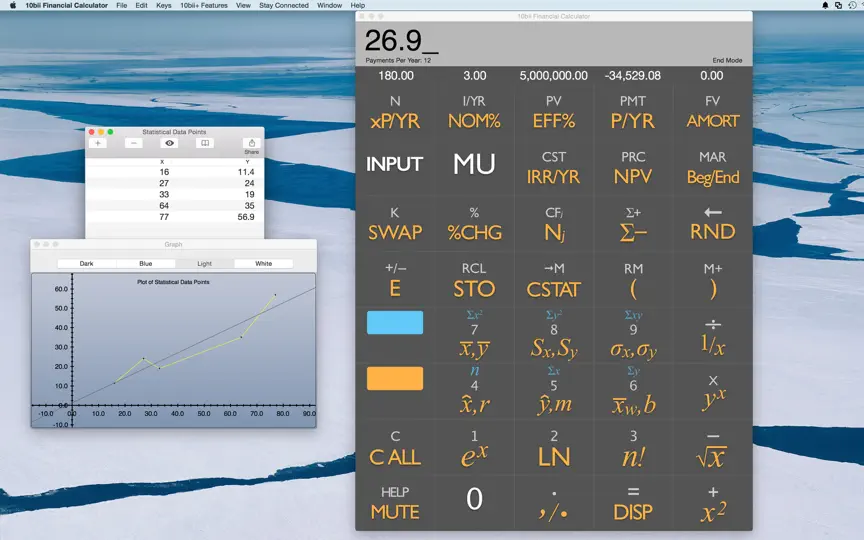The width and height of the screenshot is (864, 540).
Task: Click the blue shift key
Action: pyautogui.click(x=395, y=322)
